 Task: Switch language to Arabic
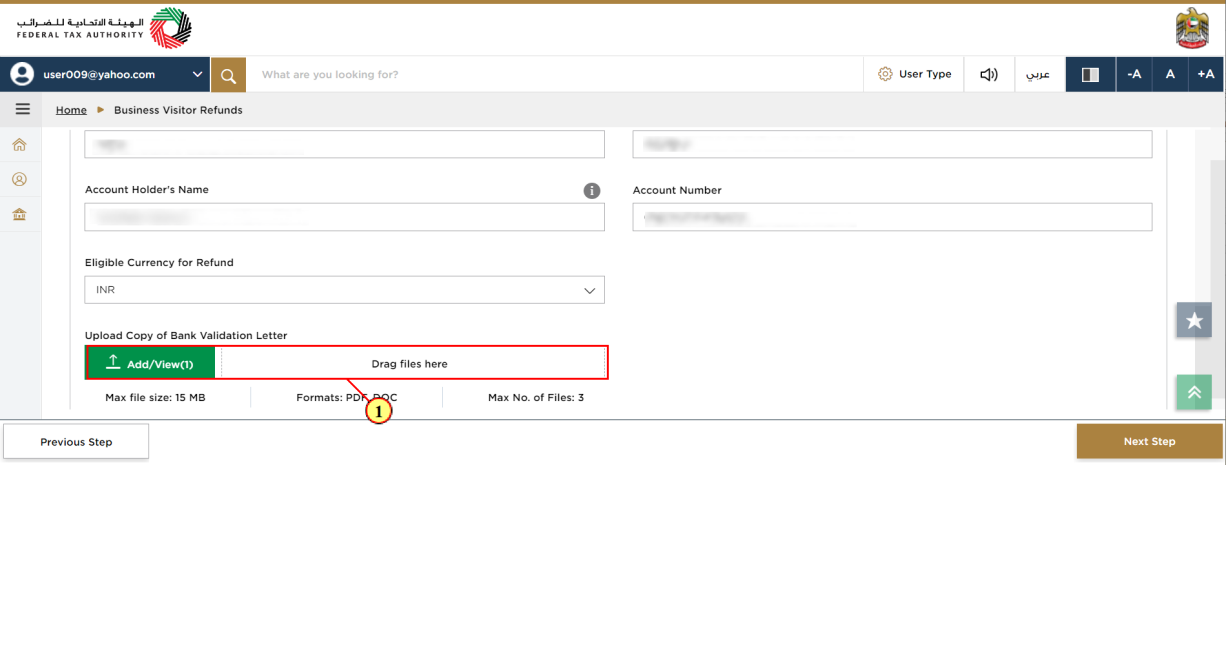tap(1040, 75)
